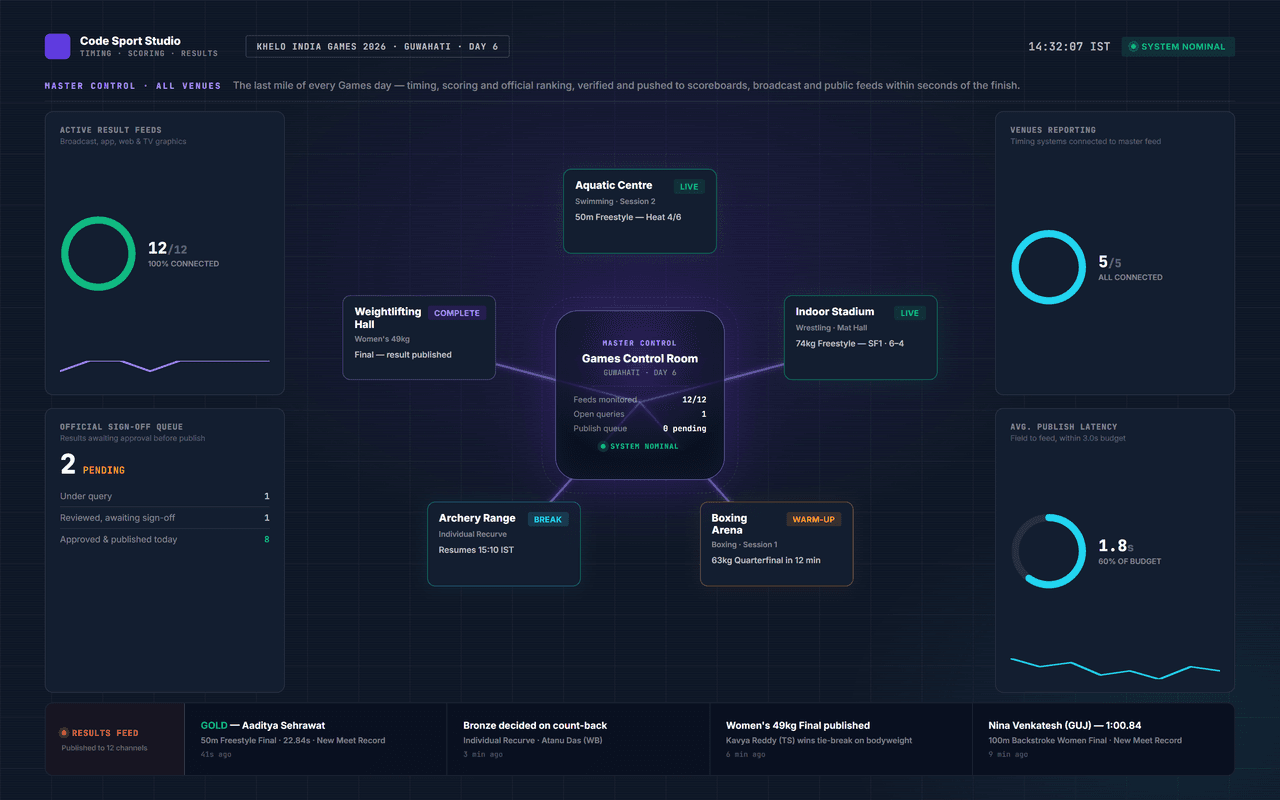Click the publish latency gauge ring
This screenshot has height=800, width=1280.
click(x=1048, y=551)
